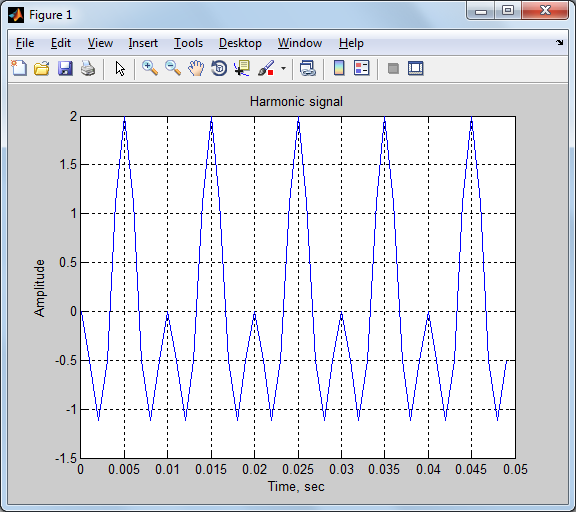Print the figure with the printer icon

88,68
